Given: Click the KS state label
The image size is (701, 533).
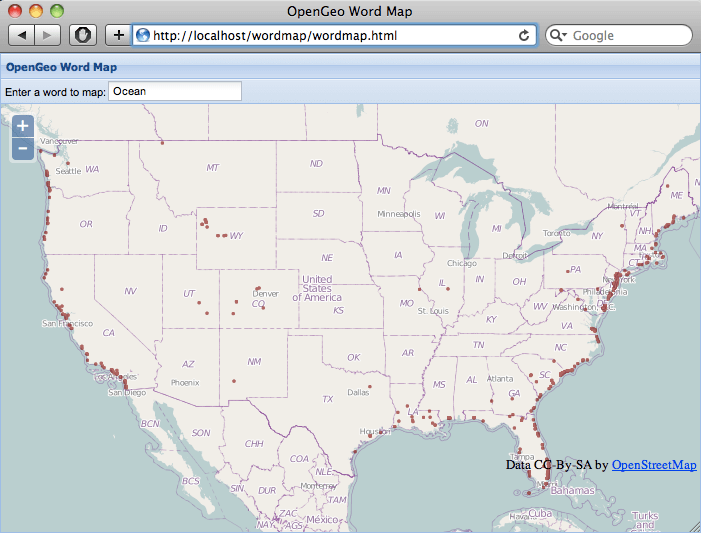Looking at the screenshot, I should (338, 310).
